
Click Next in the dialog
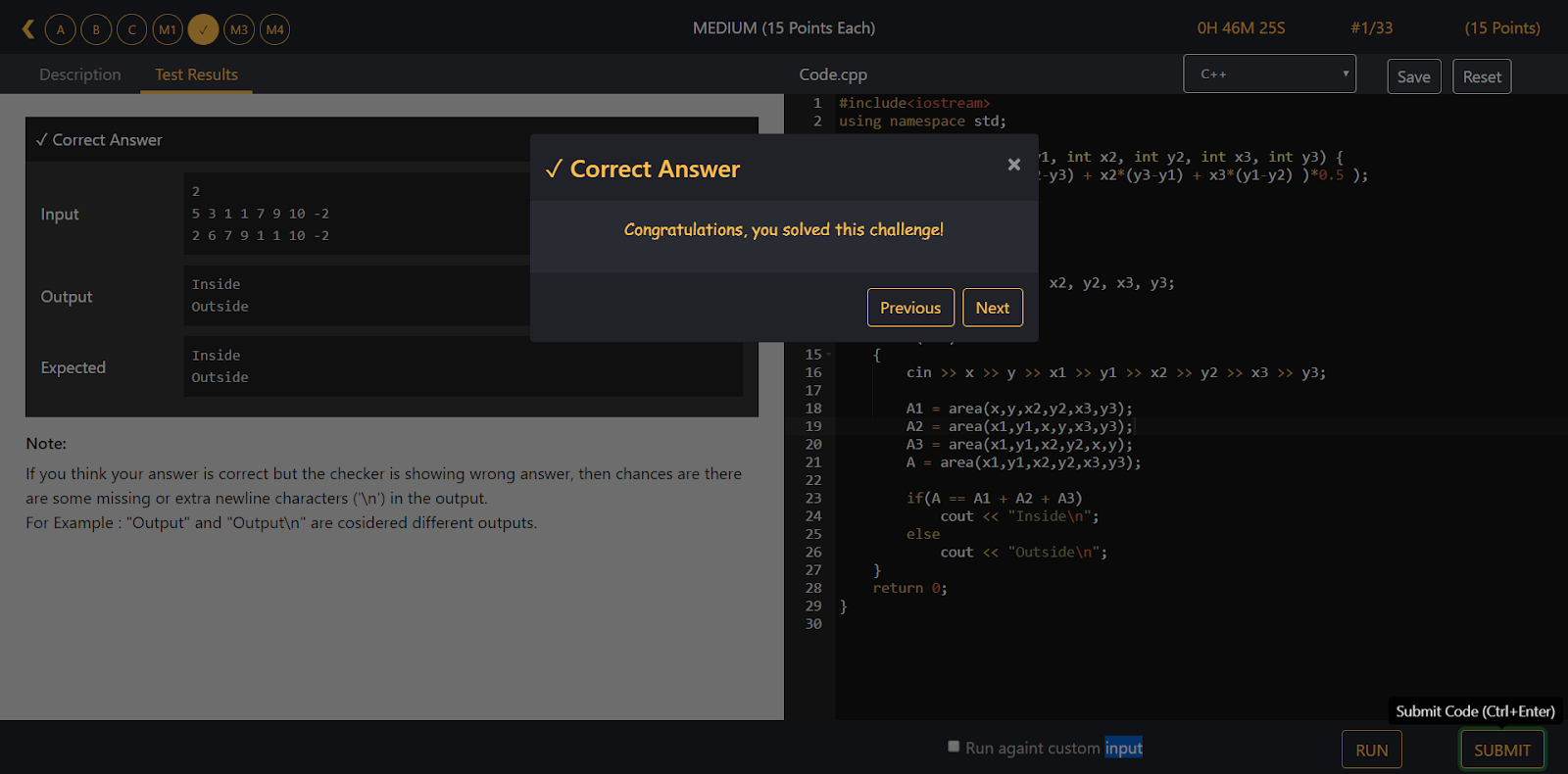[993, 308]
